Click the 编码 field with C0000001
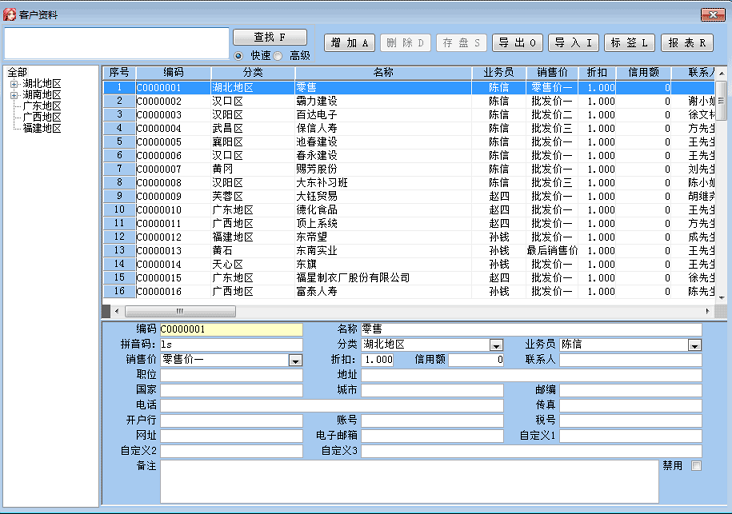Image resolution: width=732 pixels, height=514 pixels. click(x=232, y=330)
